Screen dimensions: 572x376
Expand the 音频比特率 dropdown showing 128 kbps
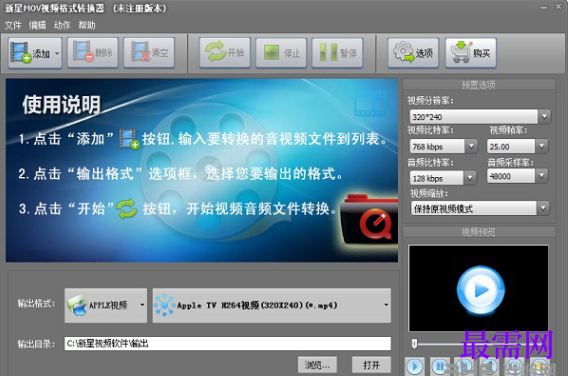470,178
